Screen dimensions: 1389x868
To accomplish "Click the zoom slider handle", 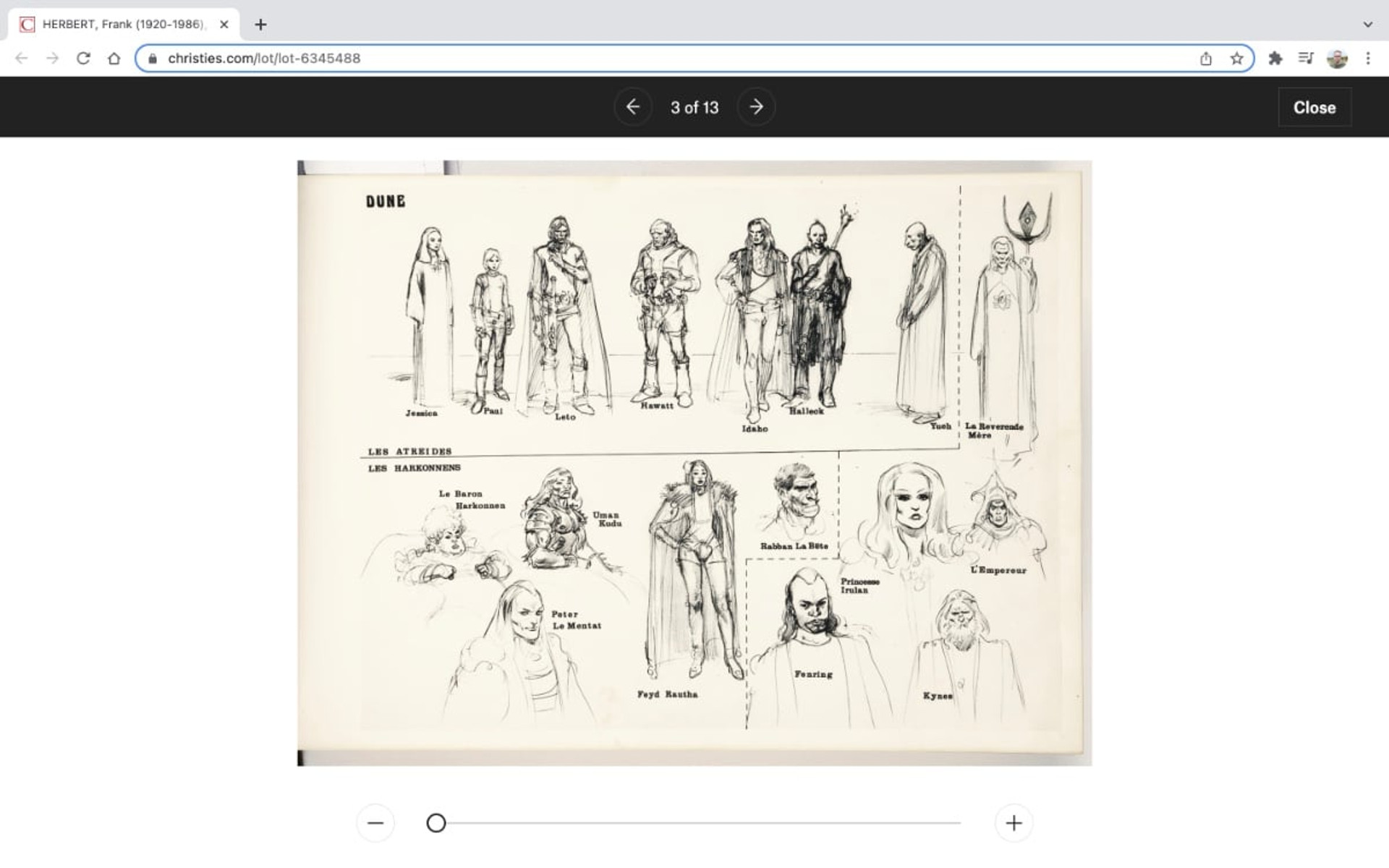I will [x=436, y=823].
